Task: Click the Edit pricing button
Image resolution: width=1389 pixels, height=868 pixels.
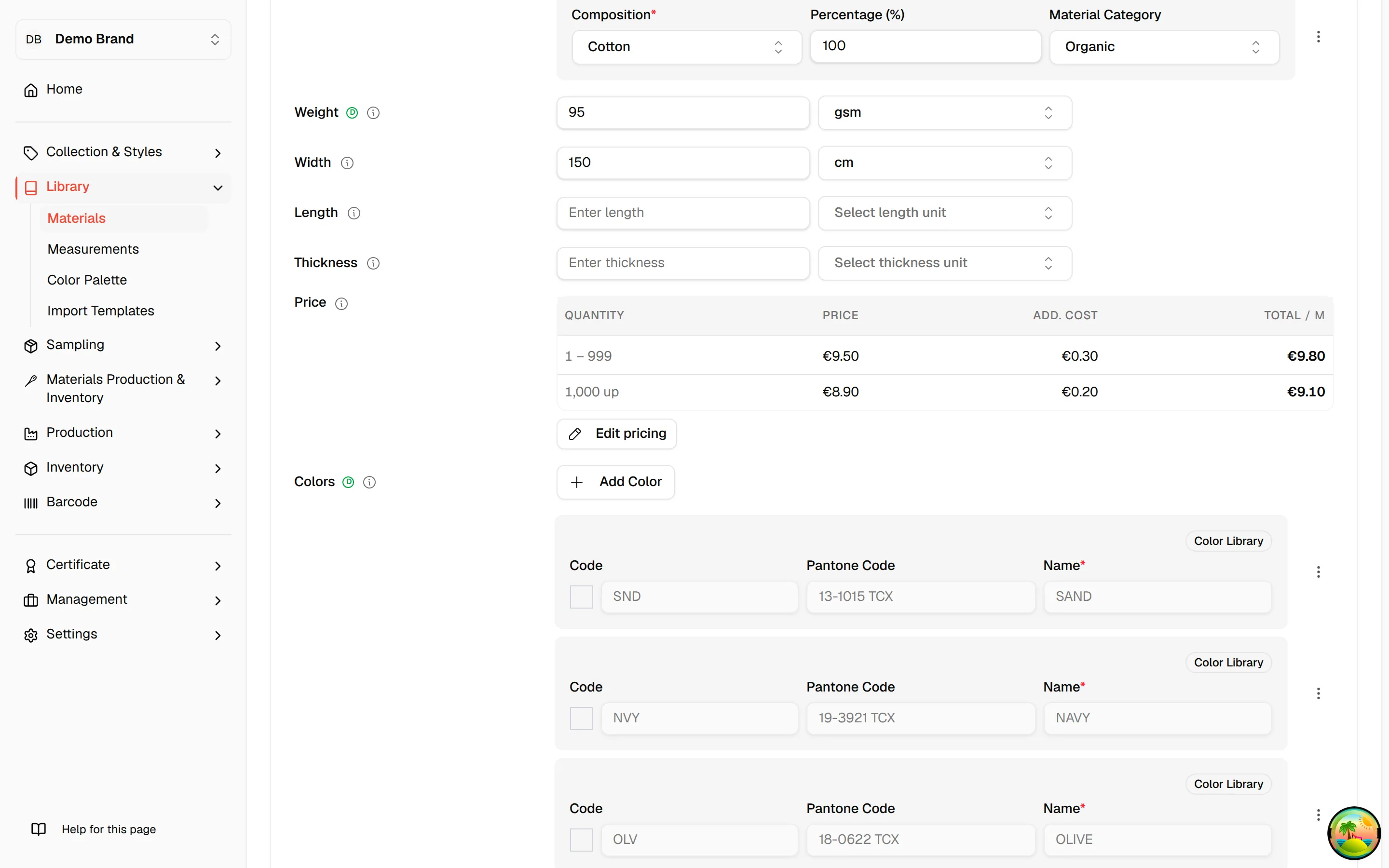Action: tap(616, 434)
